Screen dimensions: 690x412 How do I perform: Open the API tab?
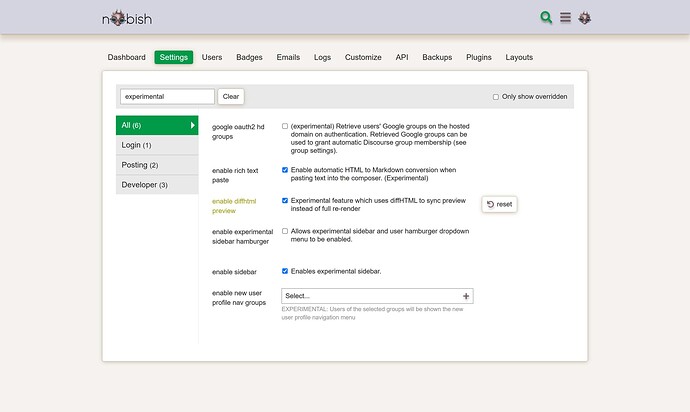click(402, 57)
